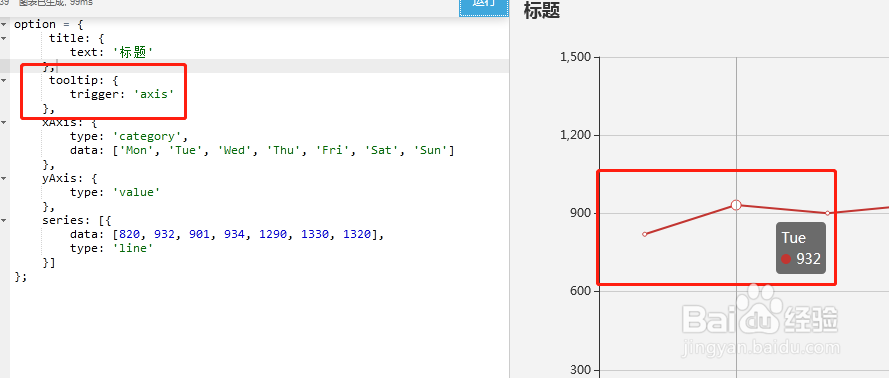Click the number 1320 in the series data
This screenshot has width=889, height=378.
point(357,235)
